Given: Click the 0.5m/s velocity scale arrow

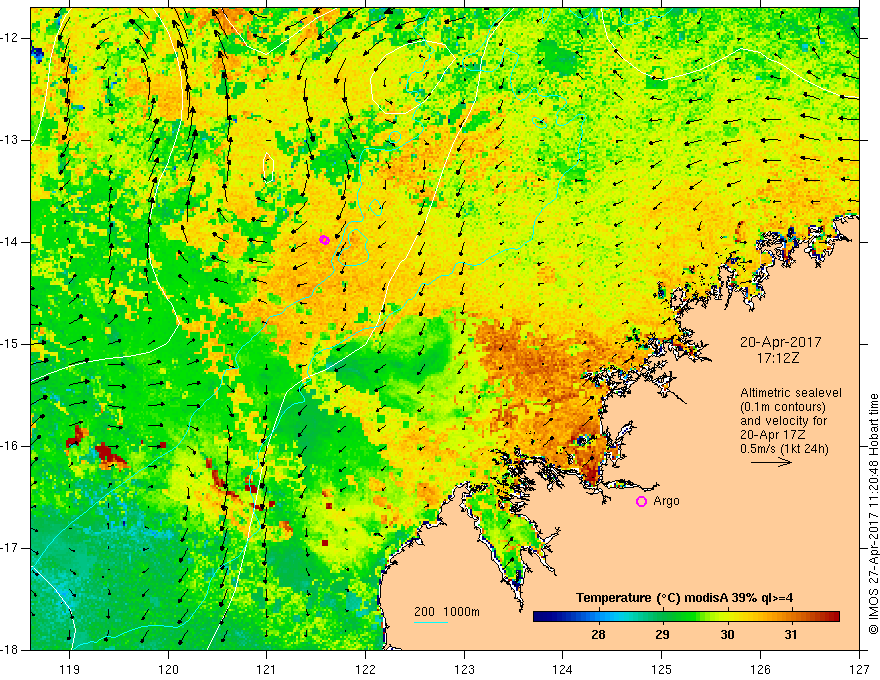Looking at the screenshot, I should [x=771, y=463].
